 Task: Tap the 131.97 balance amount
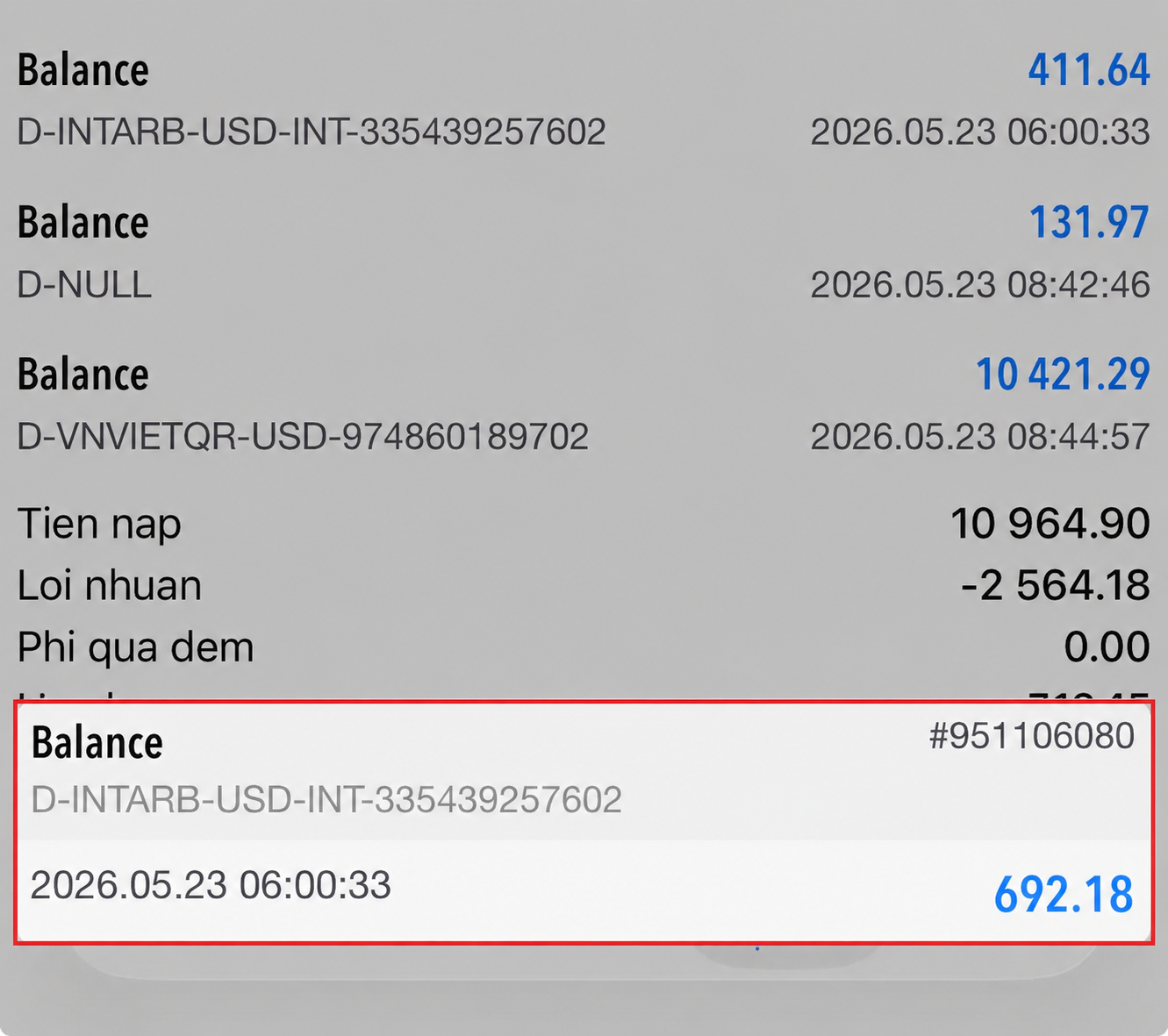[1088, 222]
